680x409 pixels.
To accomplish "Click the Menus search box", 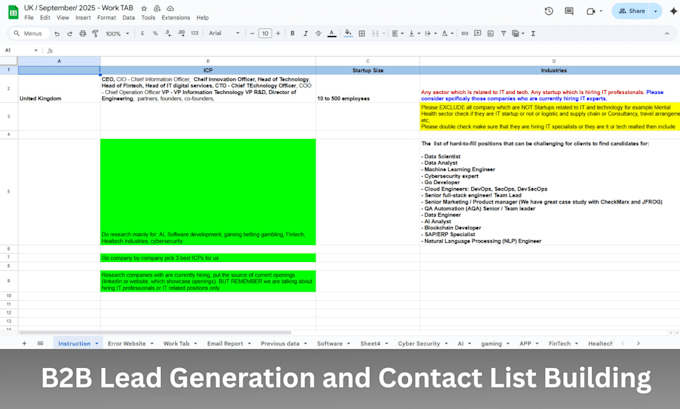I will (29, 33).
